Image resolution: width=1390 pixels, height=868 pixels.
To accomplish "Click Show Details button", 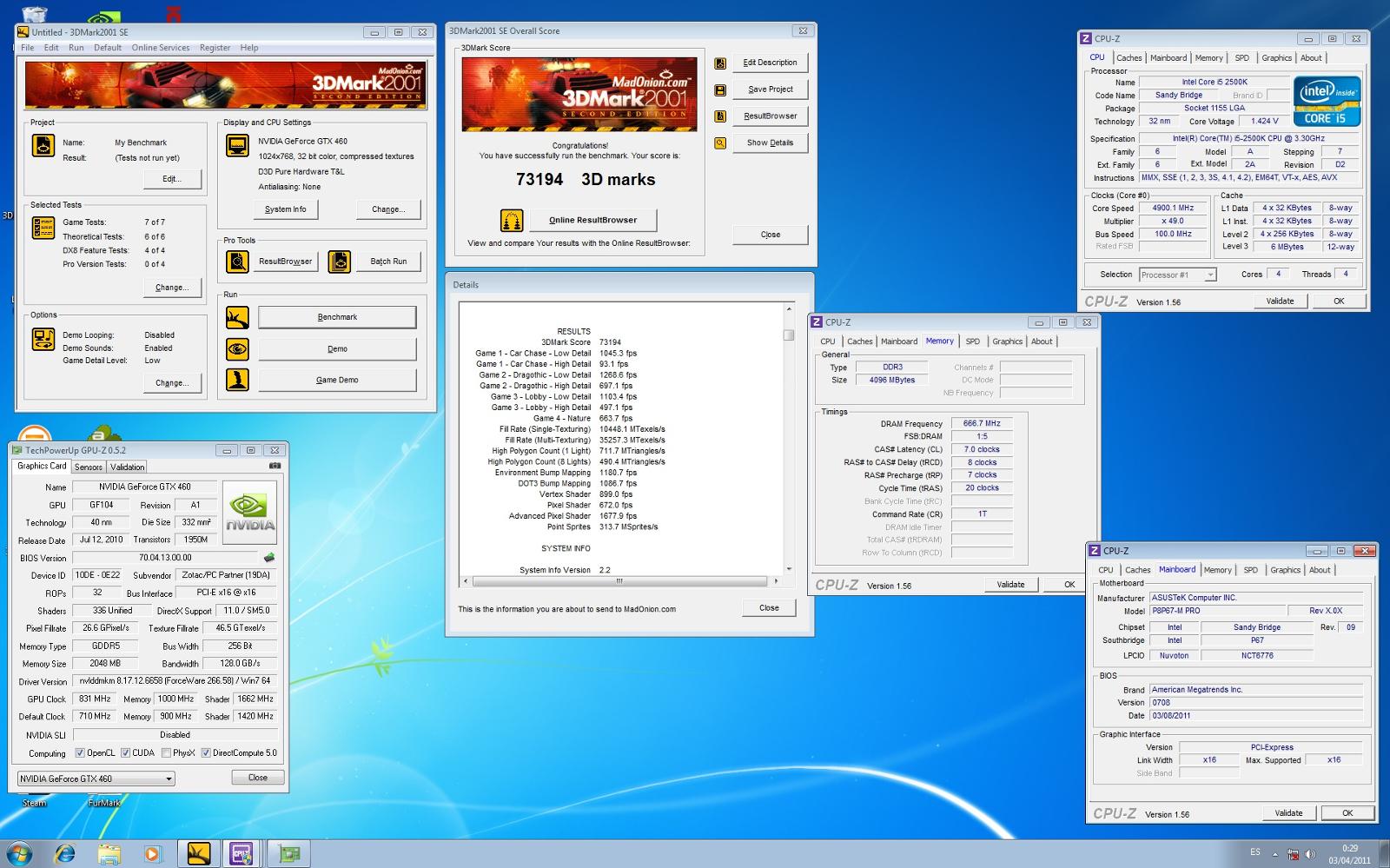I will pyautogui.click(x=770, y=142).
